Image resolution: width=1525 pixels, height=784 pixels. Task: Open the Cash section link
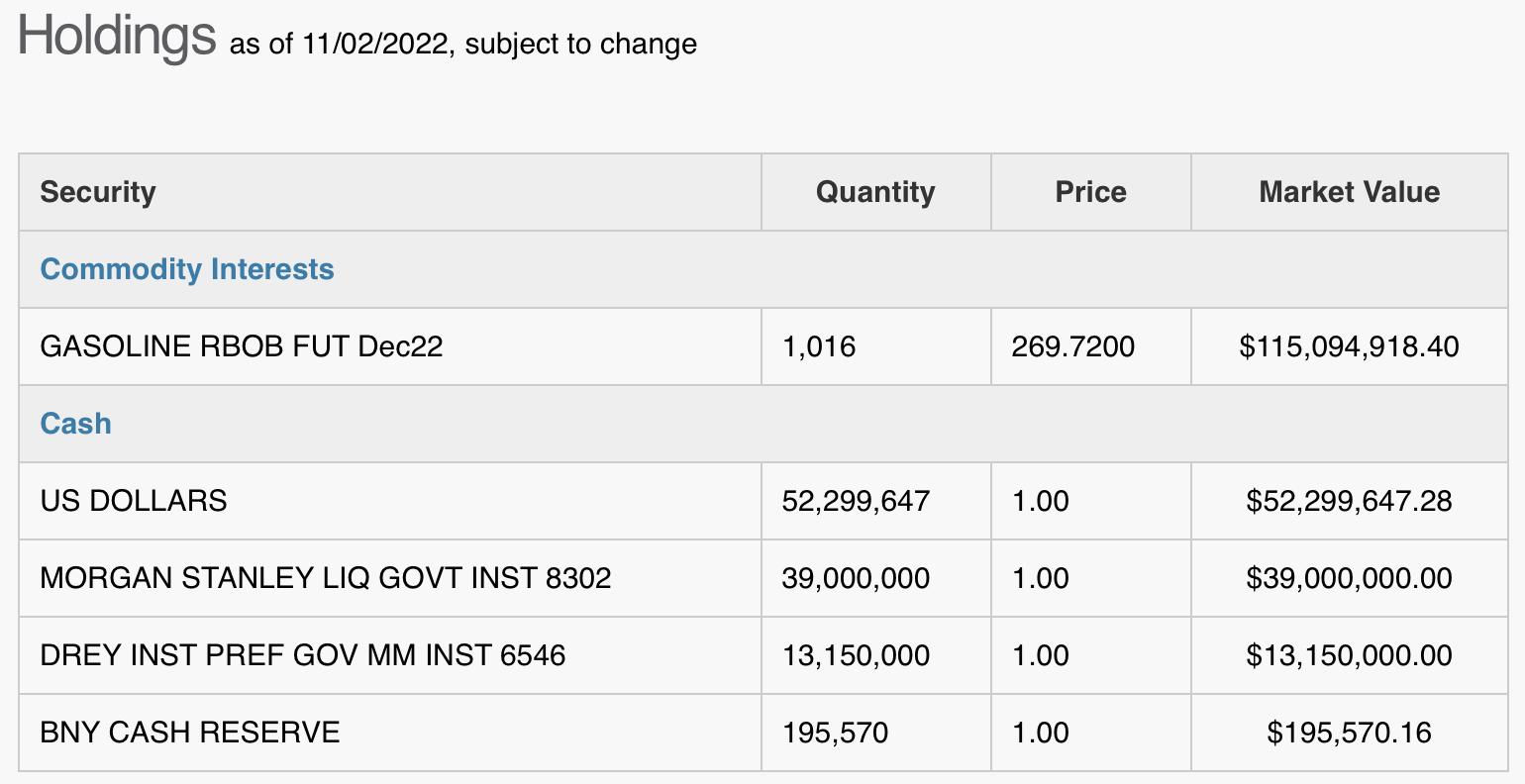click(76, 424)
